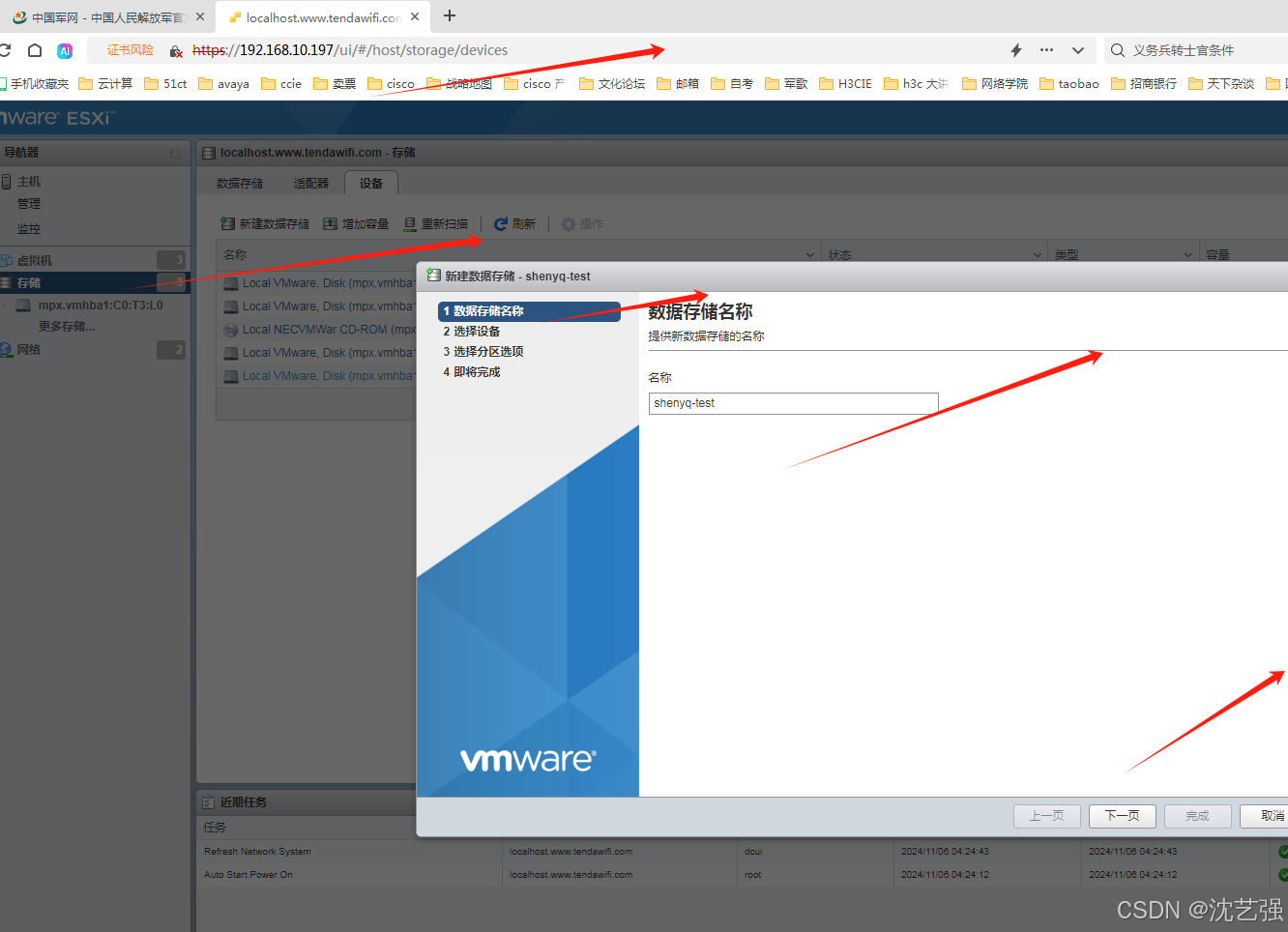
Task: Open the 自考 bookmark folder
Action: coord(732,84)
